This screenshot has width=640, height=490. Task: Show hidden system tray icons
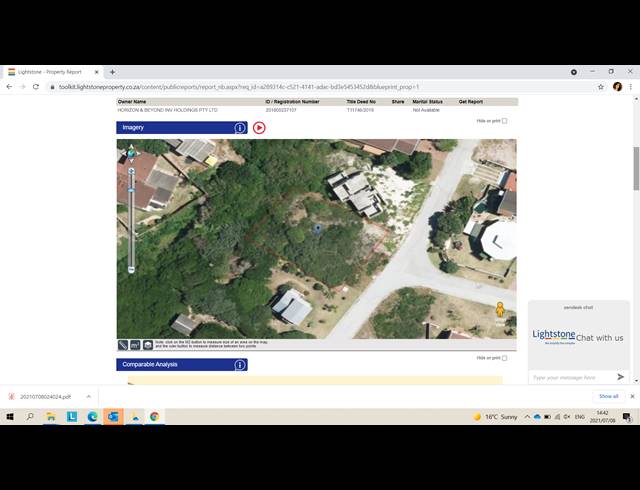(527, 417)
